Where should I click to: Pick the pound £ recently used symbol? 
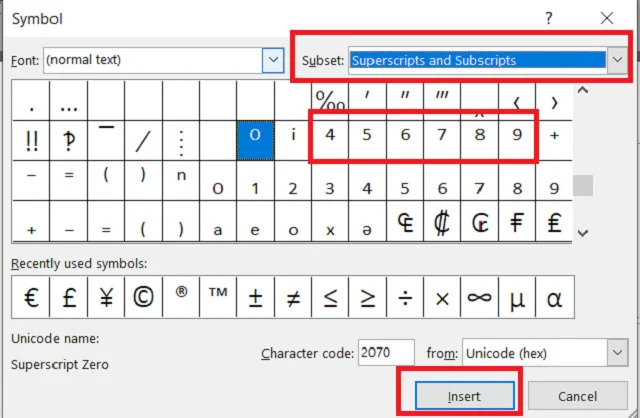point(69,297)
